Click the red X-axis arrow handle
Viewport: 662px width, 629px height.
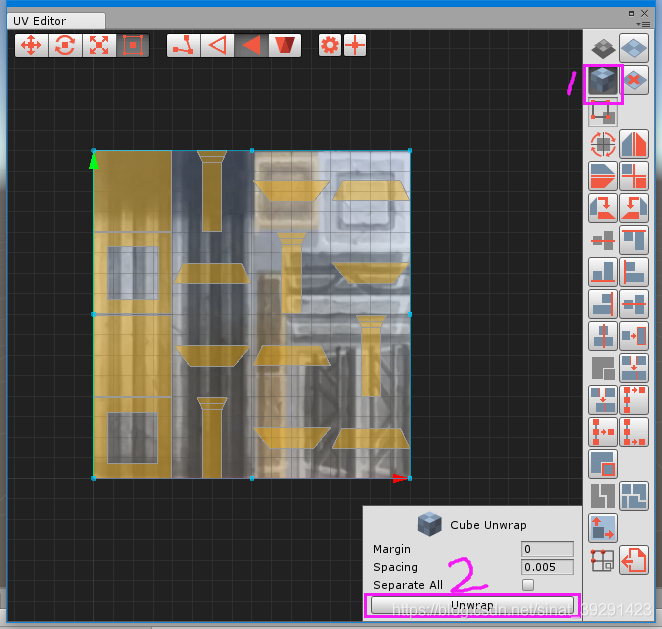[x=400, y=478]
